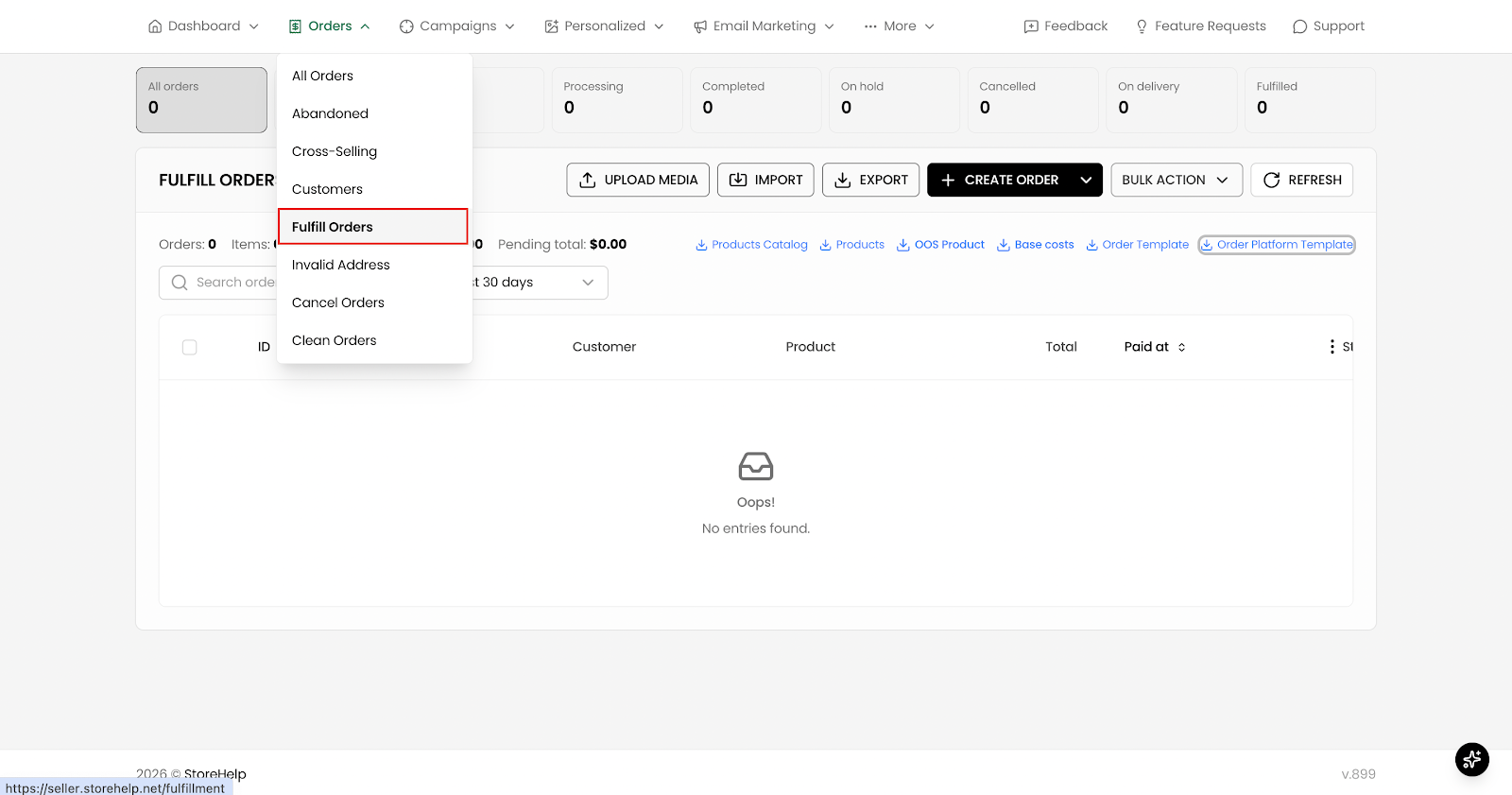1512x795 pixels.
Task: Click the Upload Media button
Action: click(x=638, y=180)
